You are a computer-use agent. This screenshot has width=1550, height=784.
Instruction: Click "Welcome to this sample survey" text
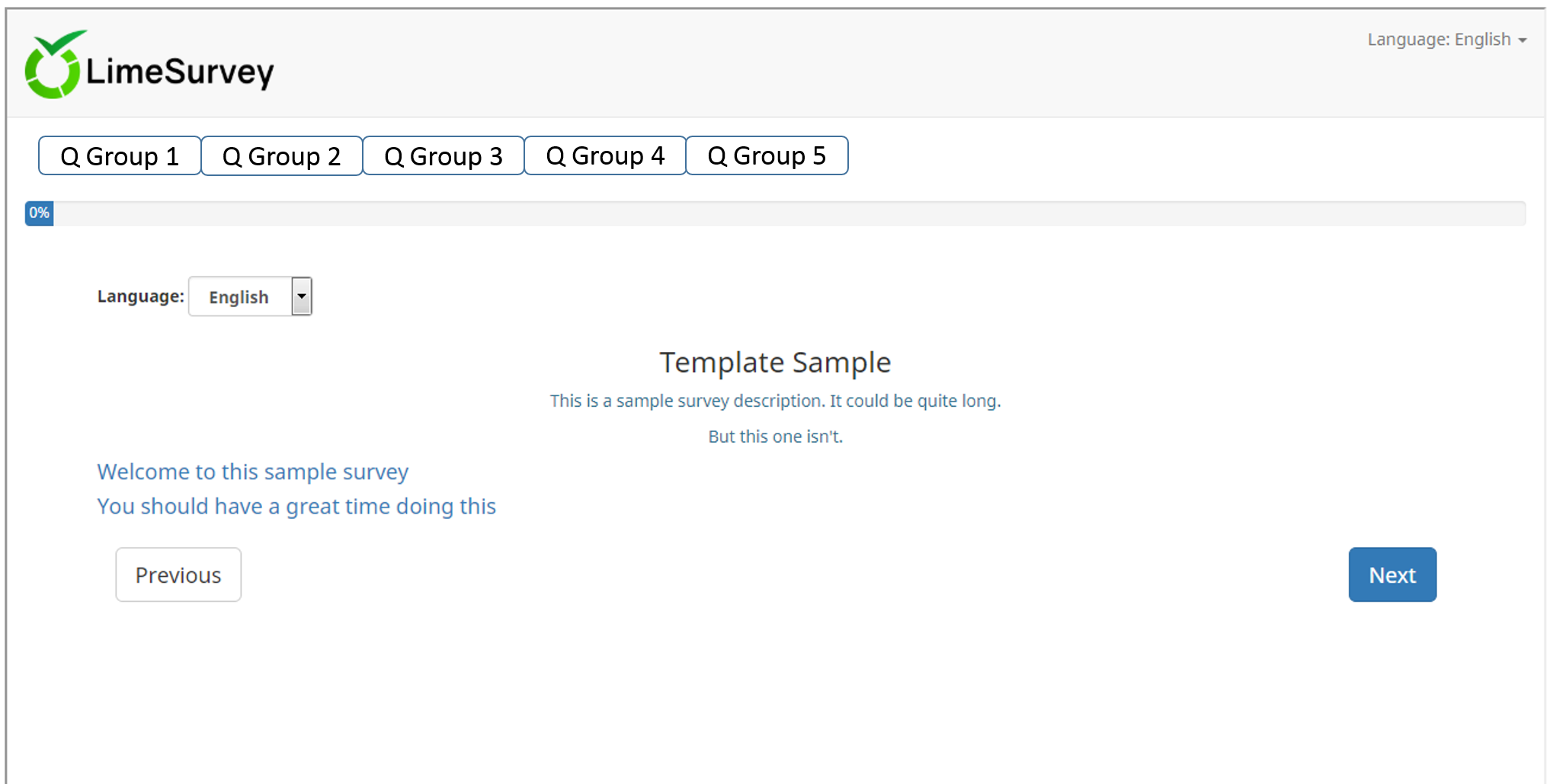[x=252, y=472]
